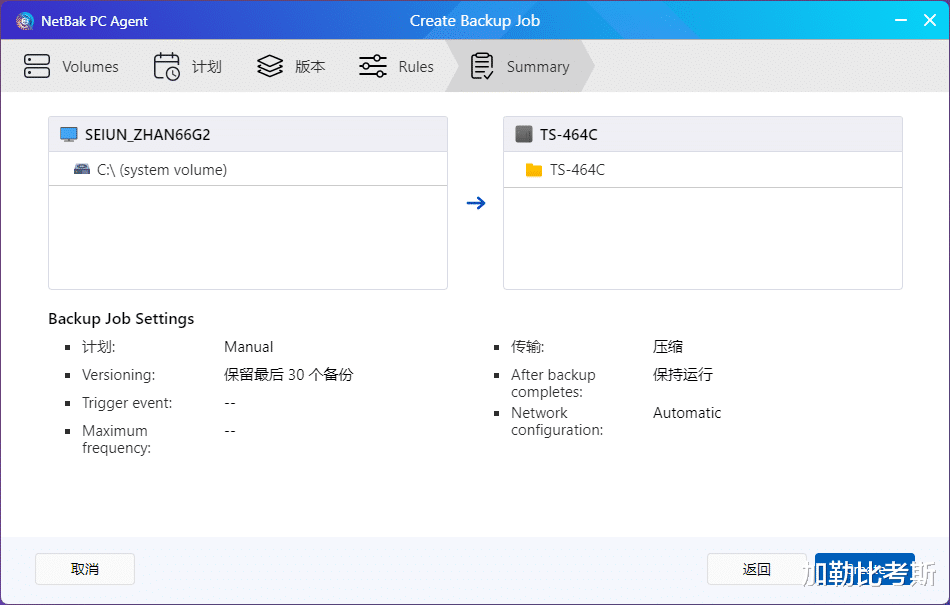The height and width of the screenshot is (605, 950).
Task: Click the Trigger event: label
Action: (127, 403)
